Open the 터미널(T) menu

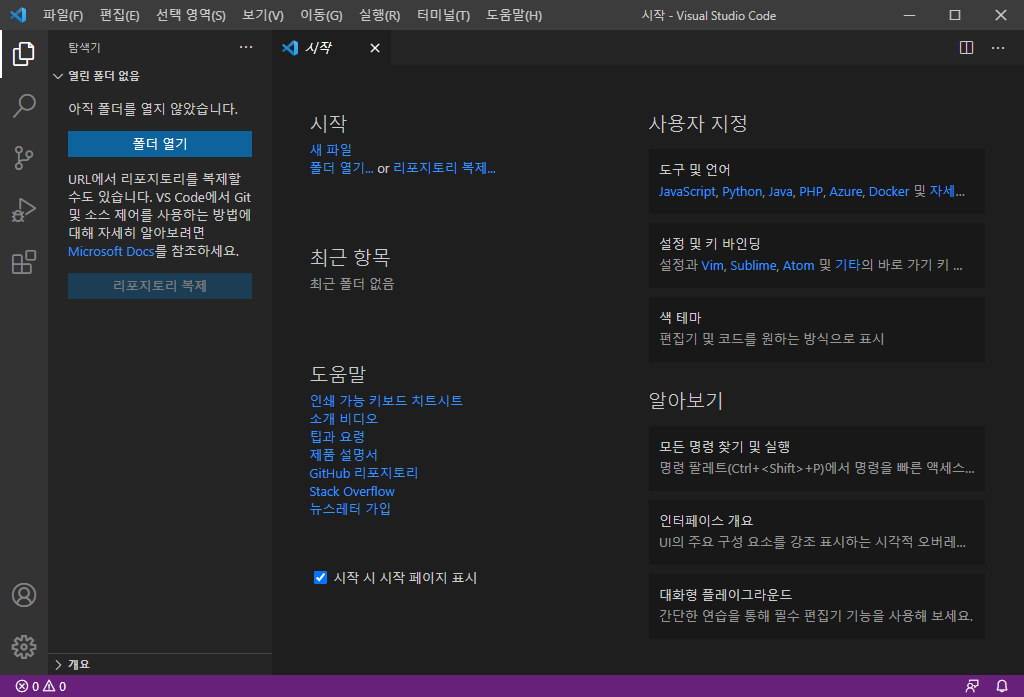pos(443,15)
